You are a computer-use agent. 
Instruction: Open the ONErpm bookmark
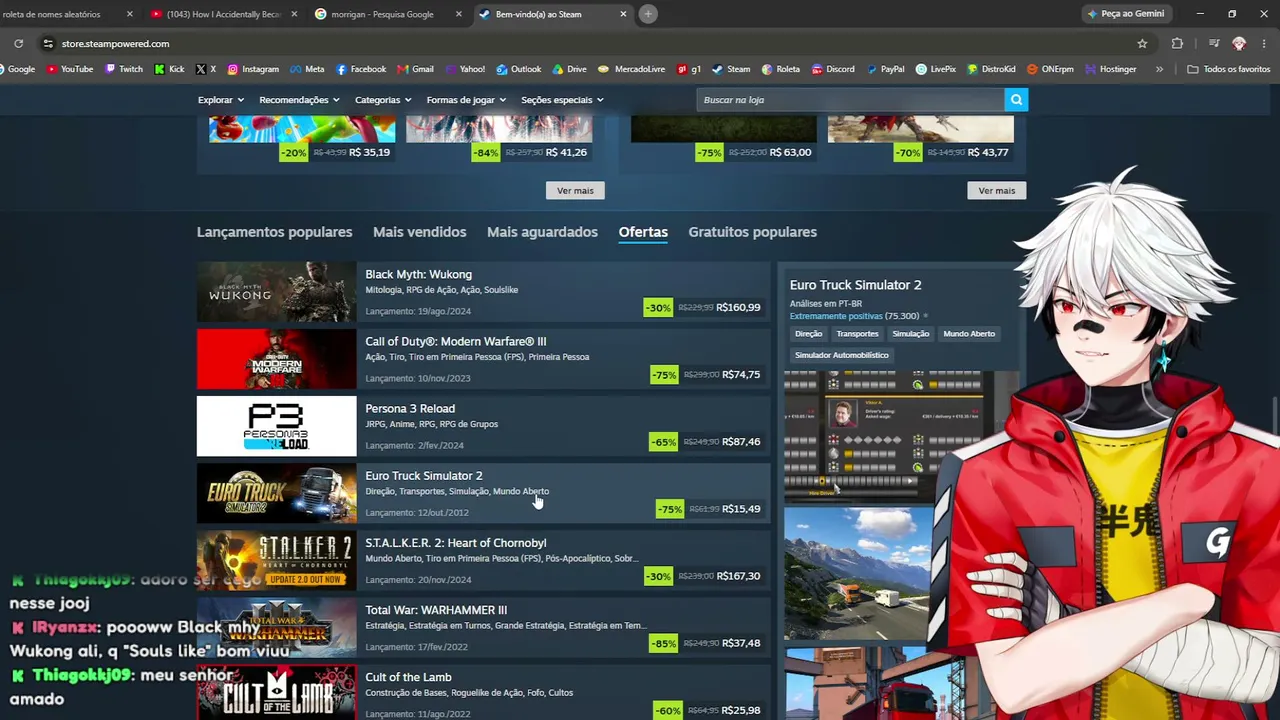(1049, 69)
